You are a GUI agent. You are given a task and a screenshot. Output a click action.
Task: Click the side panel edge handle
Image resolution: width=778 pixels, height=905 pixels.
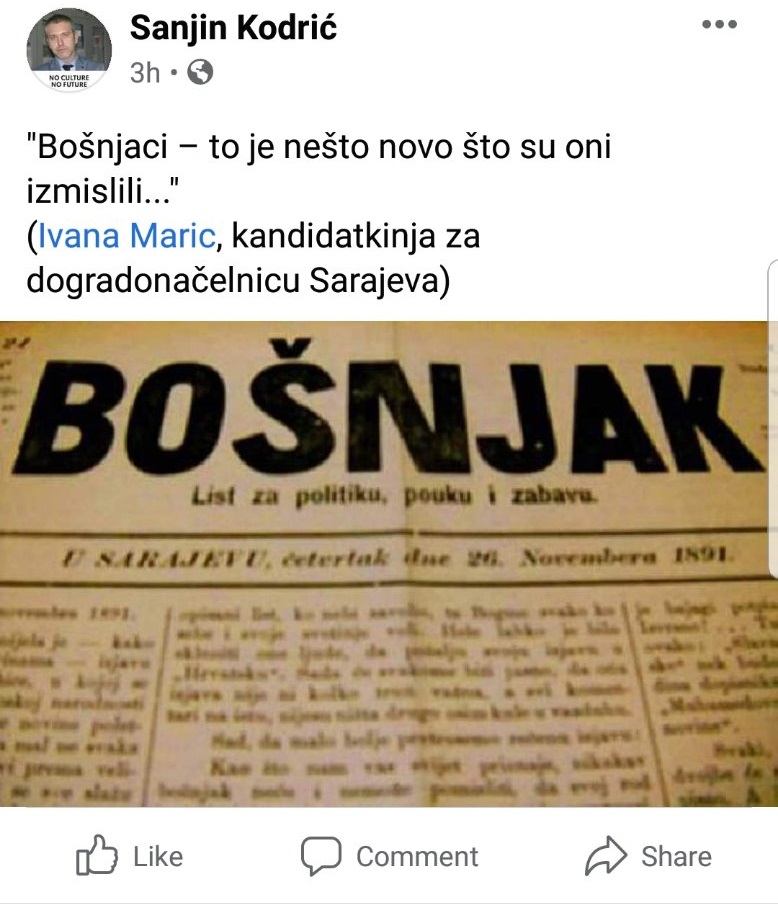click(x=773, y=418)
